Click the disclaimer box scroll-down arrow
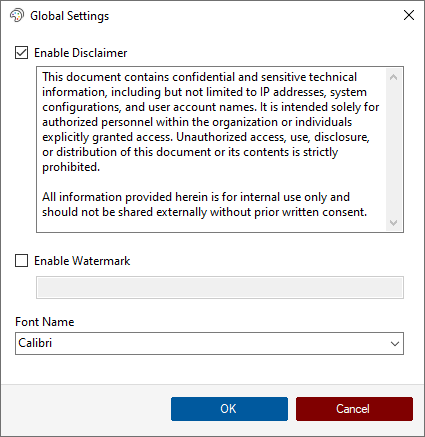This screenshot has width=425, height=437. [393, 222]
